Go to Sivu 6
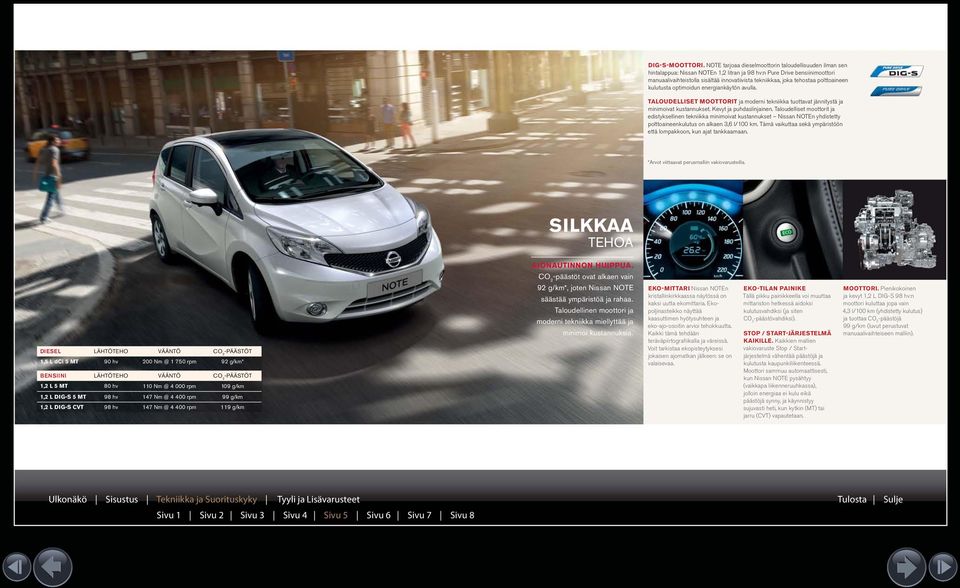 [x=378, y=515]
